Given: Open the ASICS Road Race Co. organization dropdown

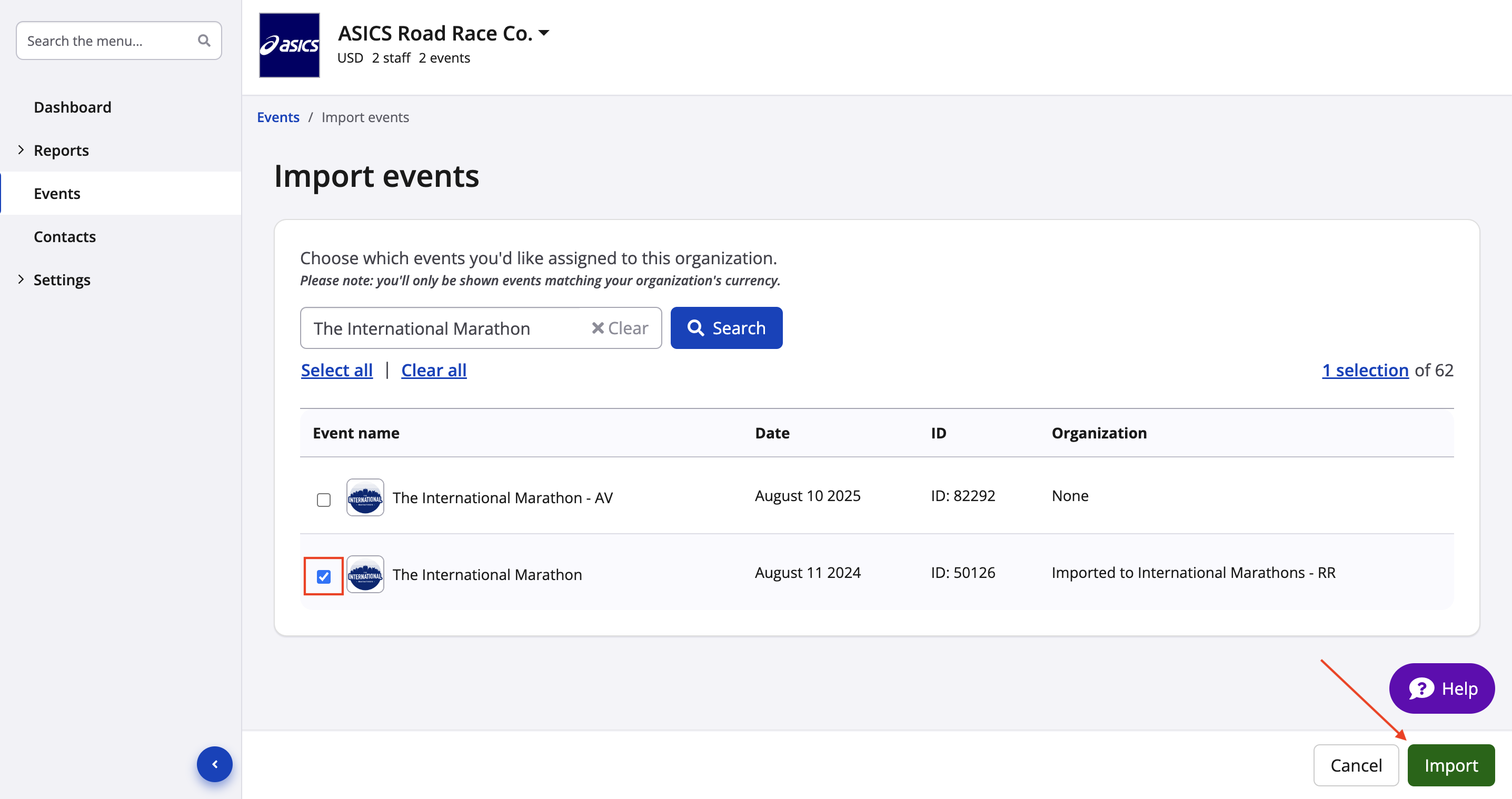Looking at the screenshot, I should 543,33.
